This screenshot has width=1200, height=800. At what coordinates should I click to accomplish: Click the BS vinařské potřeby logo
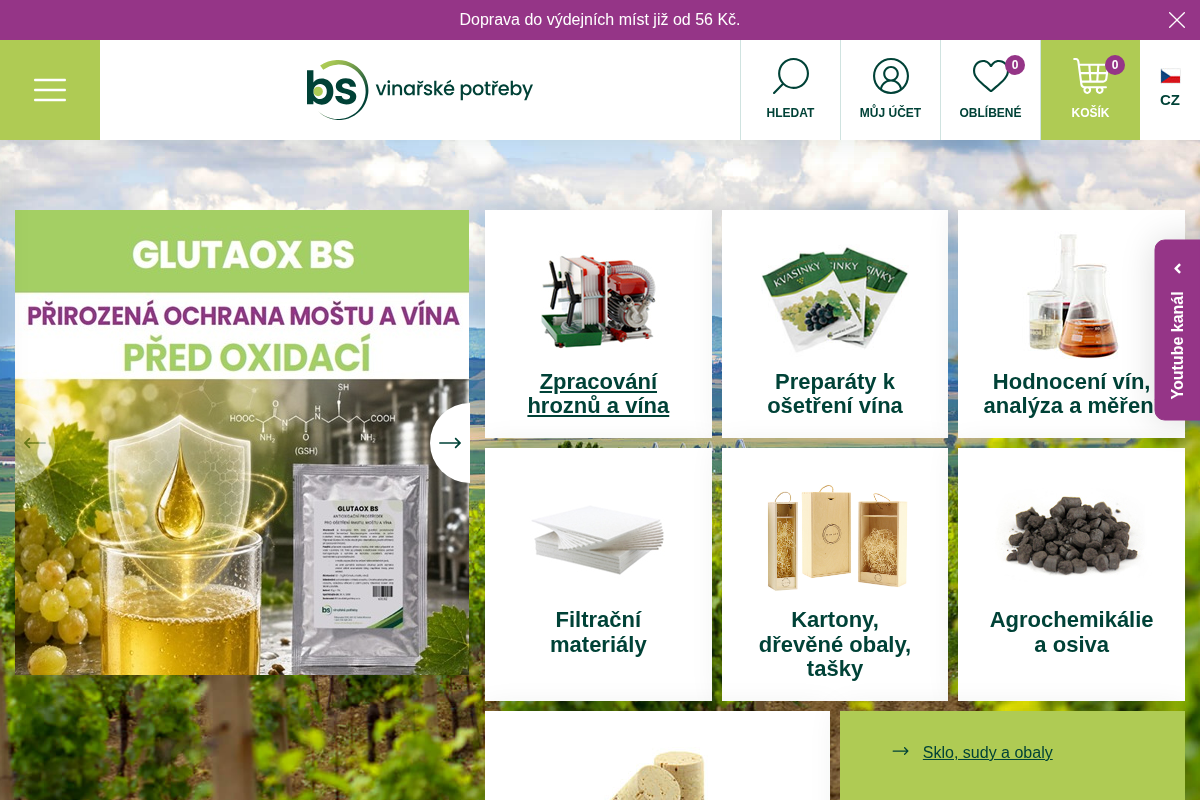(419, 90)
